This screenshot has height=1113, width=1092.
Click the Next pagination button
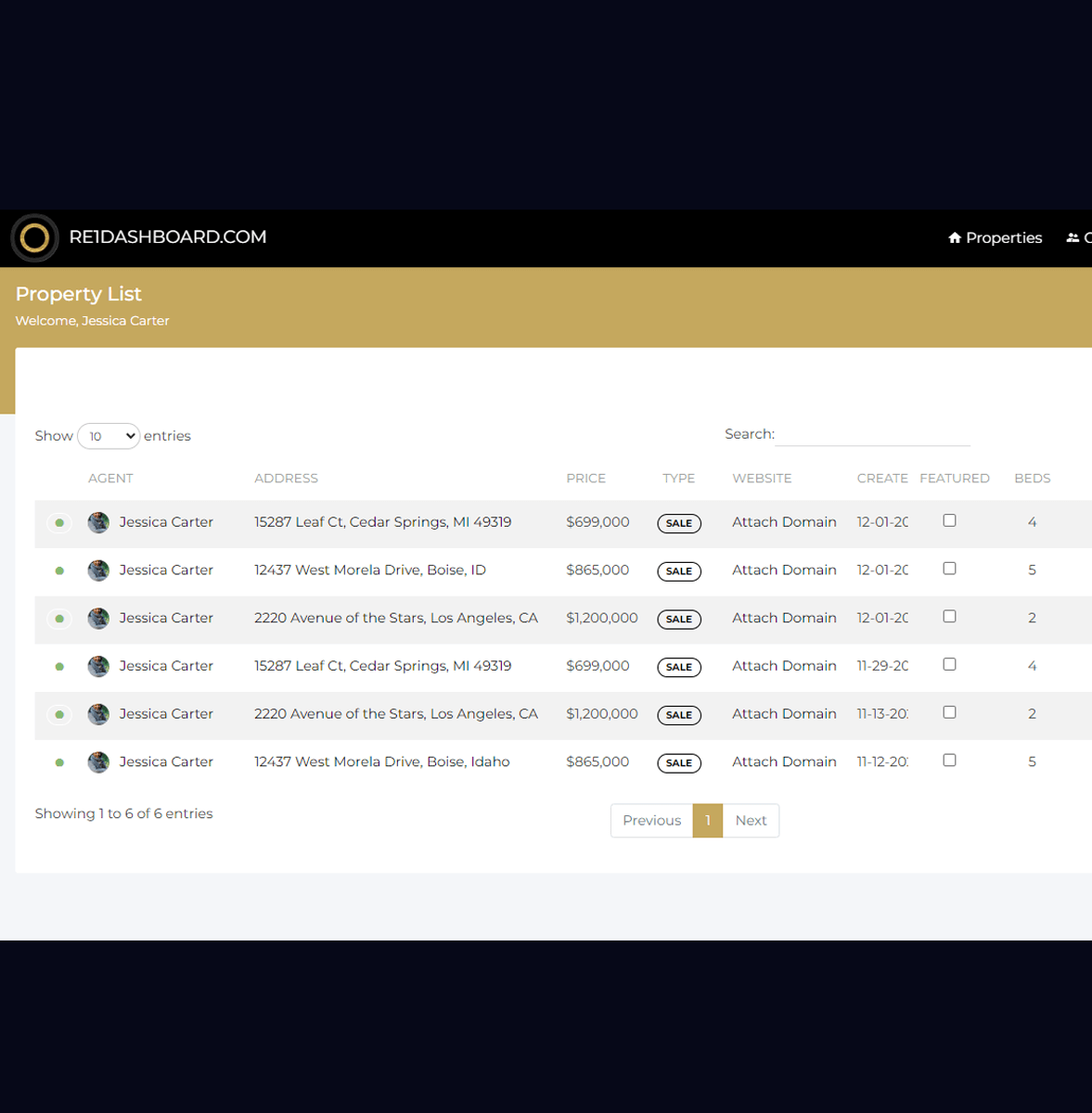751,821
